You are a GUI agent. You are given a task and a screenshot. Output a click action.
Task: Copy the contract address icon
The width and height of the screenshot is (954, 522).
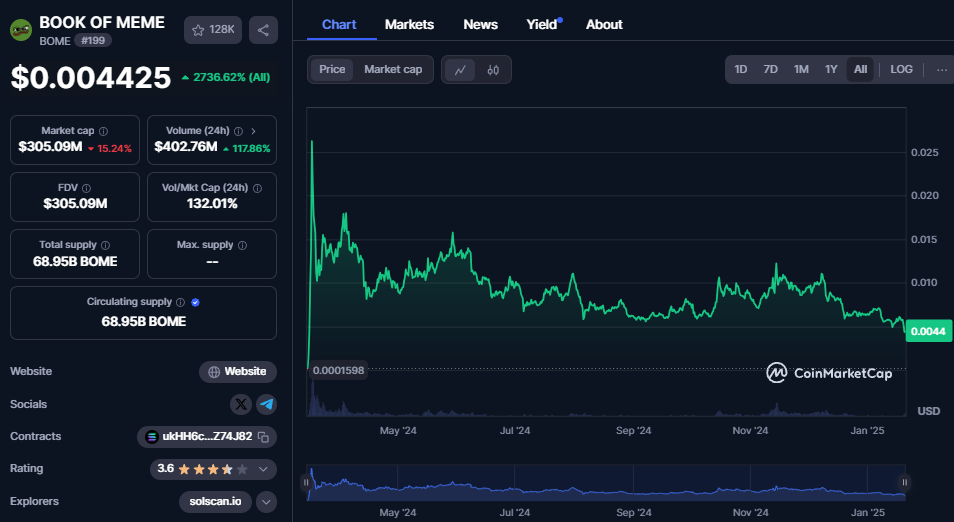263,437
